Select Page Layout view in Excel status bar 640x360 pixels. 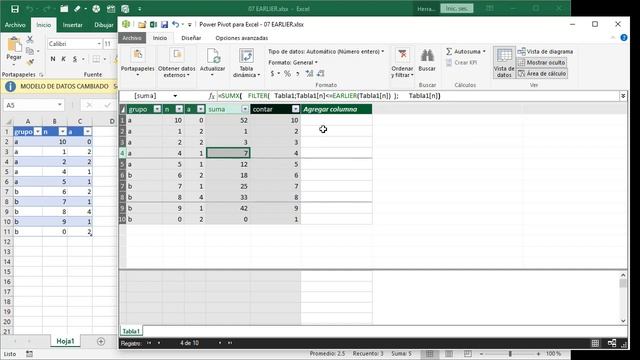pyautogui.click(x=449, y=354)
